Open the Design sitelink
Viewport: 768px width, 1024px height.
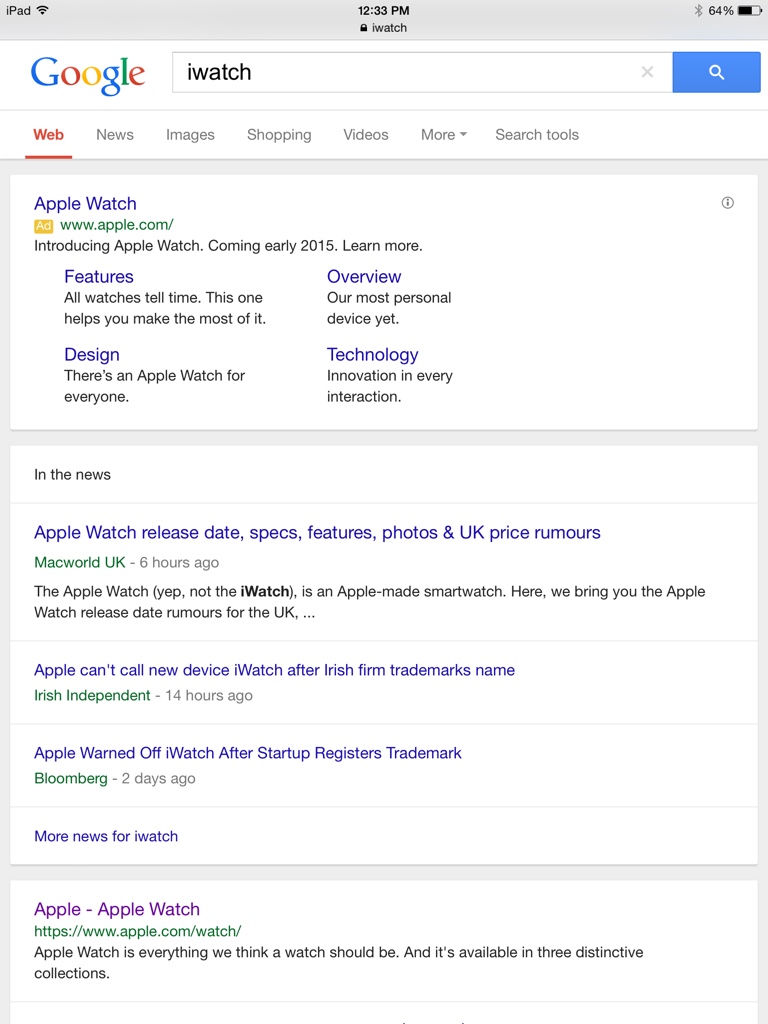coord(91,355)
